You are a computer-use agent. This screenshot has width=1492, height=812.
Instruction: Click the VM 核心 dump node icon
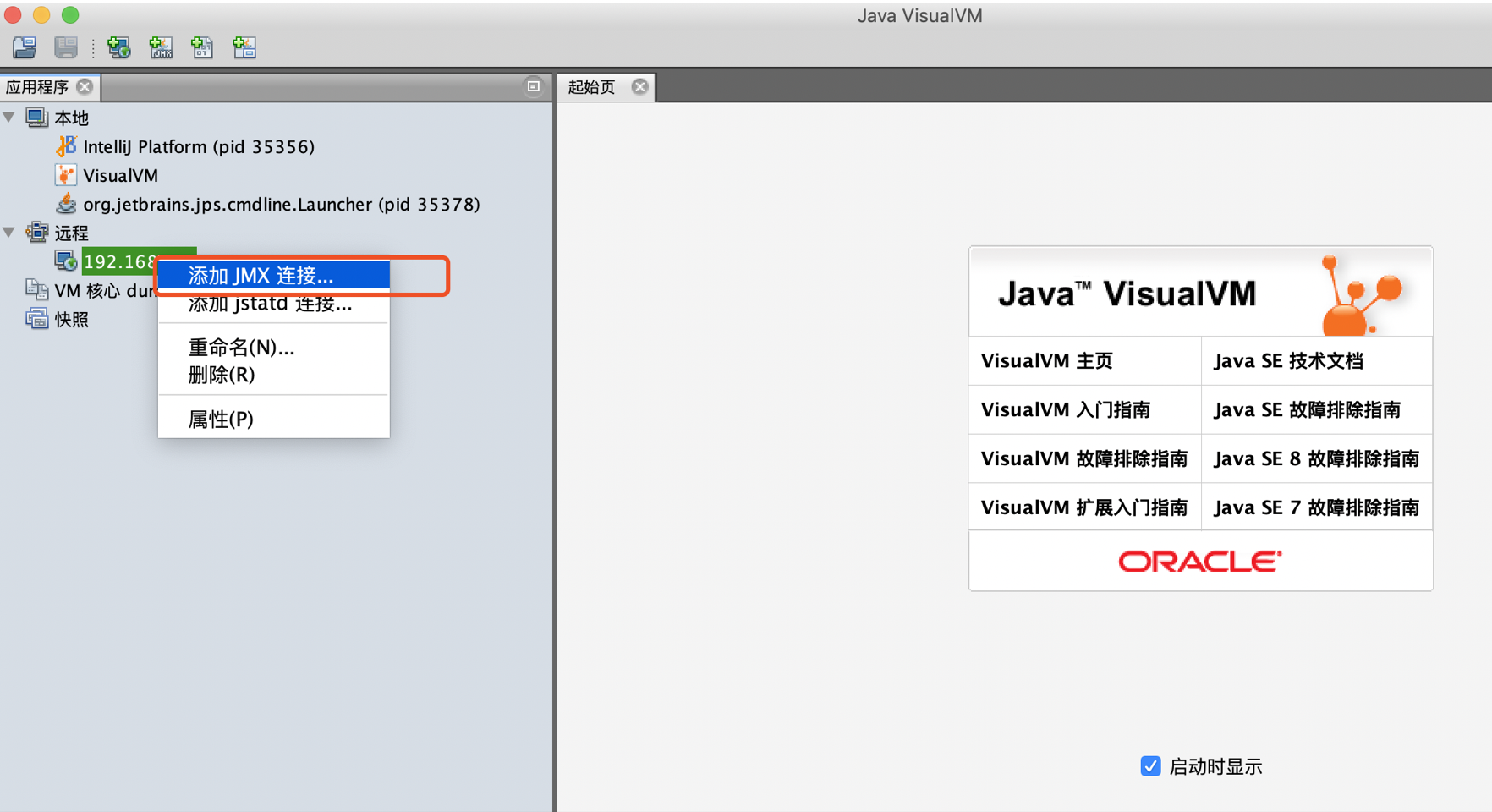[37, 289]
